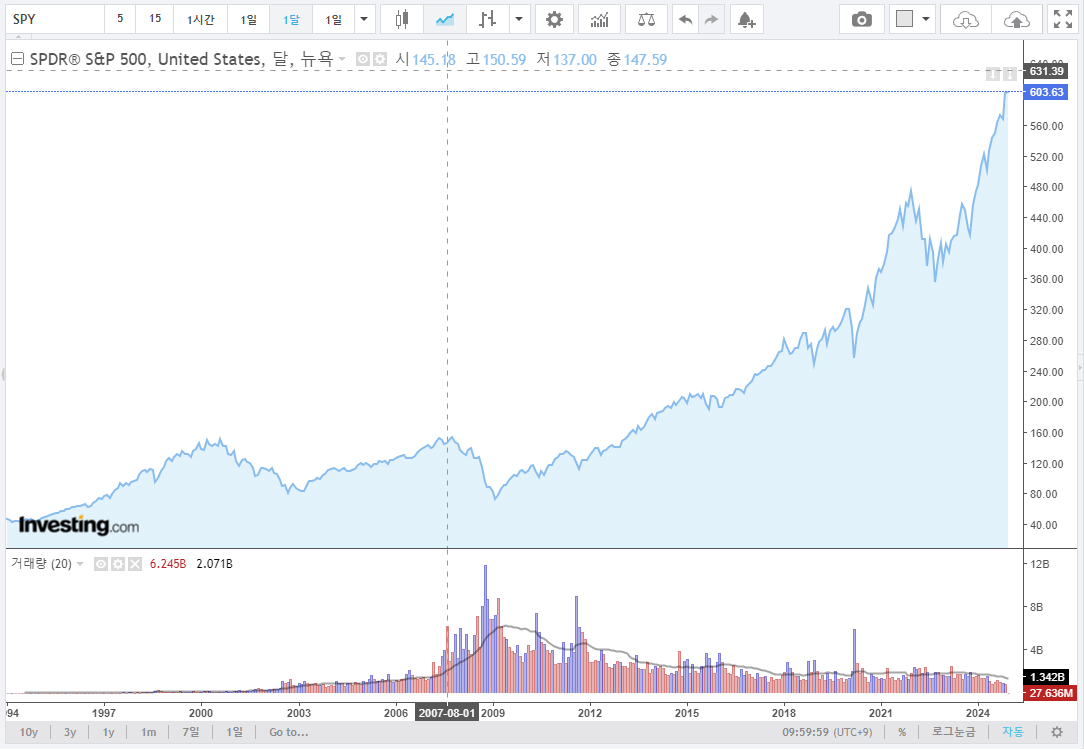1084x750 pixels.
Task: Open the chart style dropdown arrow
Action: tap(519, 19)
